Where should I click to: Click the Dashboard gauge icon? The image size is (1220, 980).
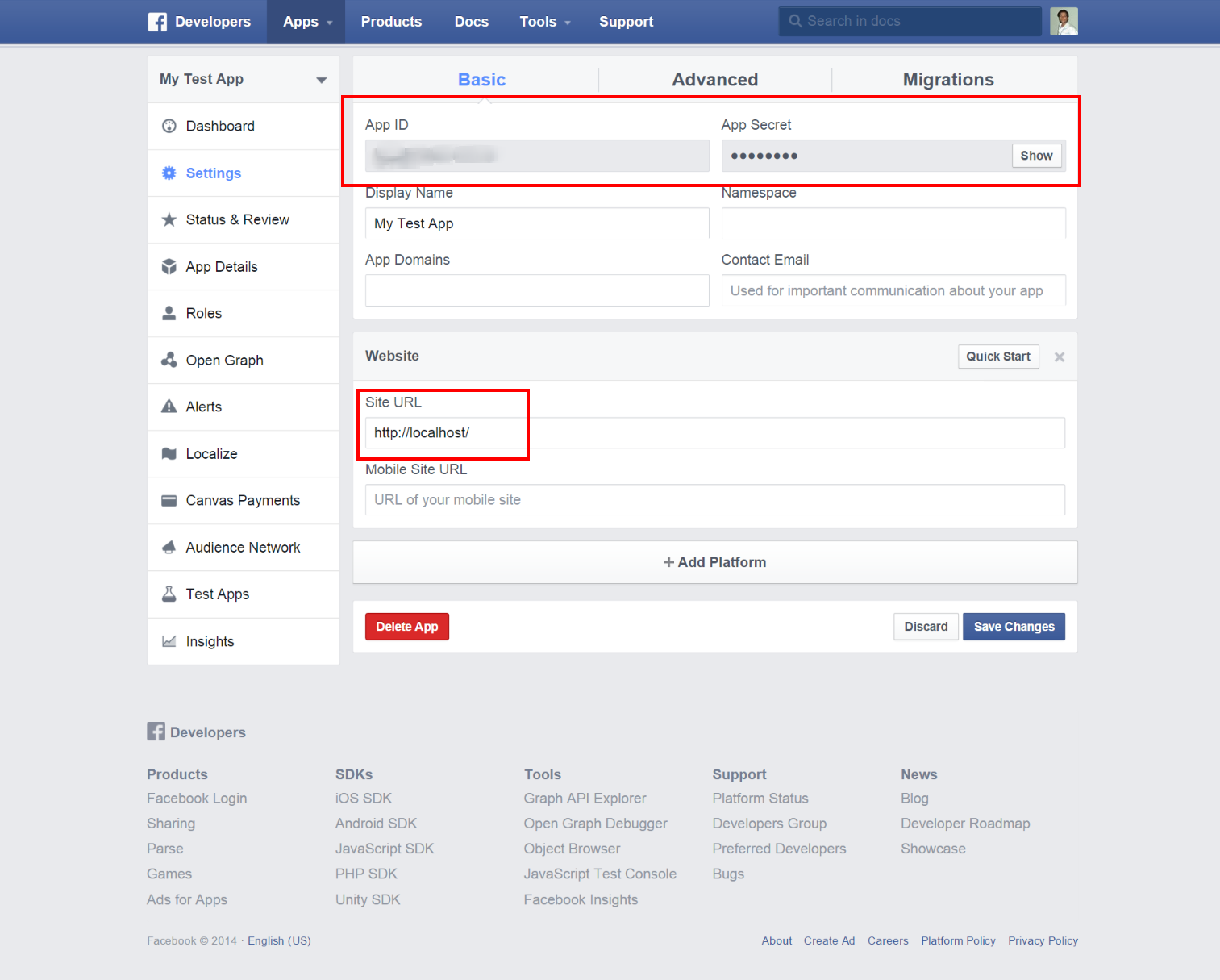pyautogui.click(x=169, y=126)
